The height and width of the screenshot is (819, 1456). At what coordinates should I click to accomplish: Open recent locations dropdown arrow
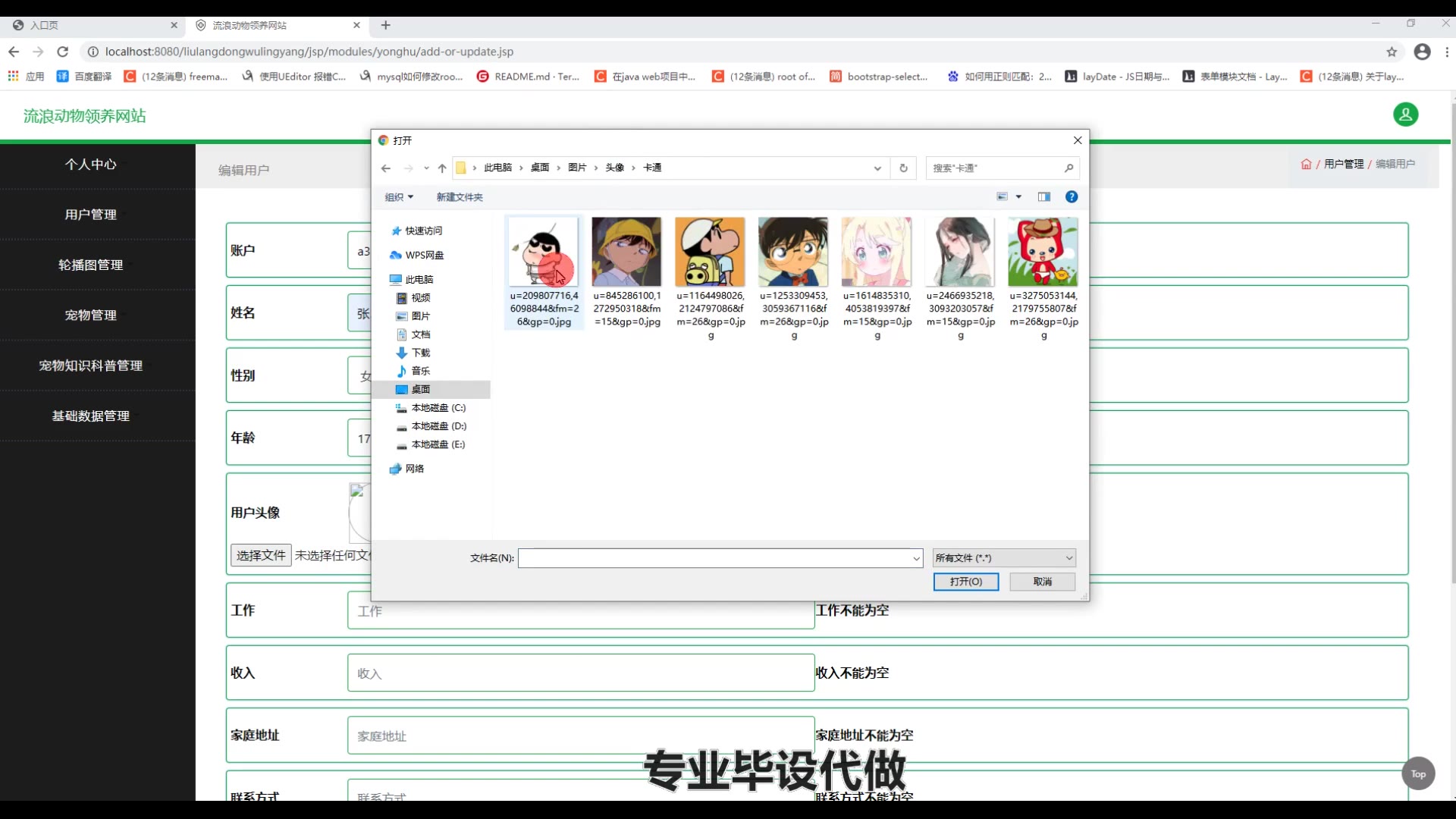click(426, 168)
